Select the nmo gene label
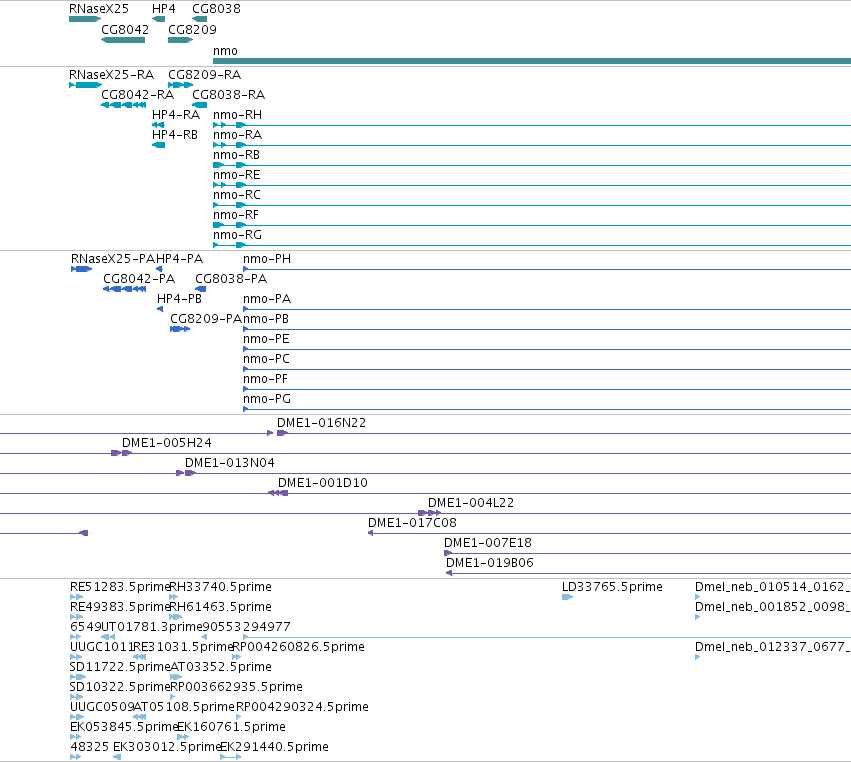 pos(225,50)
